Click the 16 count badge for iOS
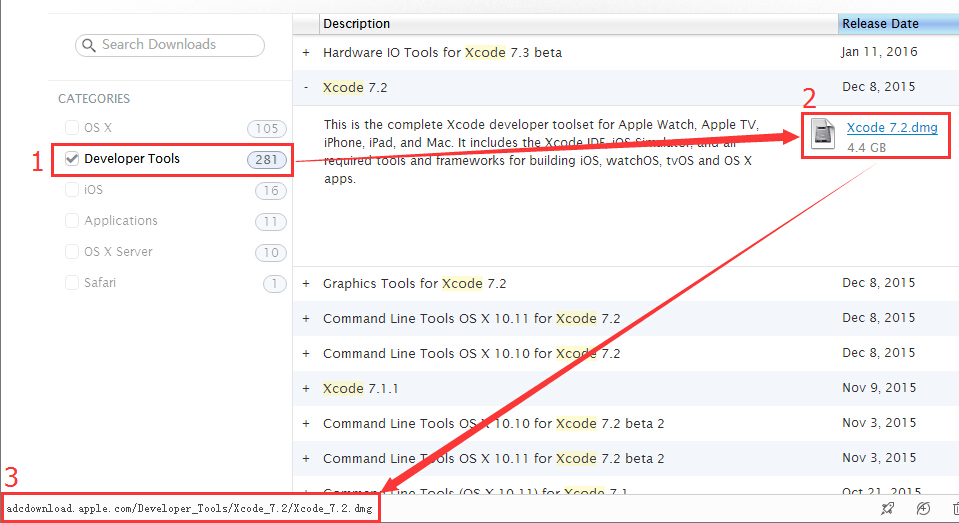The height and width of the screenshot is (523, 959). click(x=271, y=191)
